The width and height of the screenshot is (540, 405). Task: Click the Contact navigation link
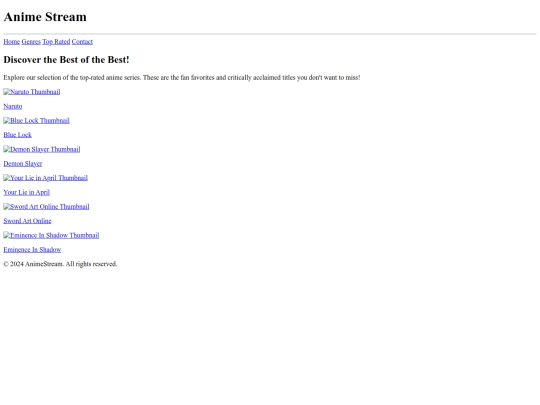point(82,42)
